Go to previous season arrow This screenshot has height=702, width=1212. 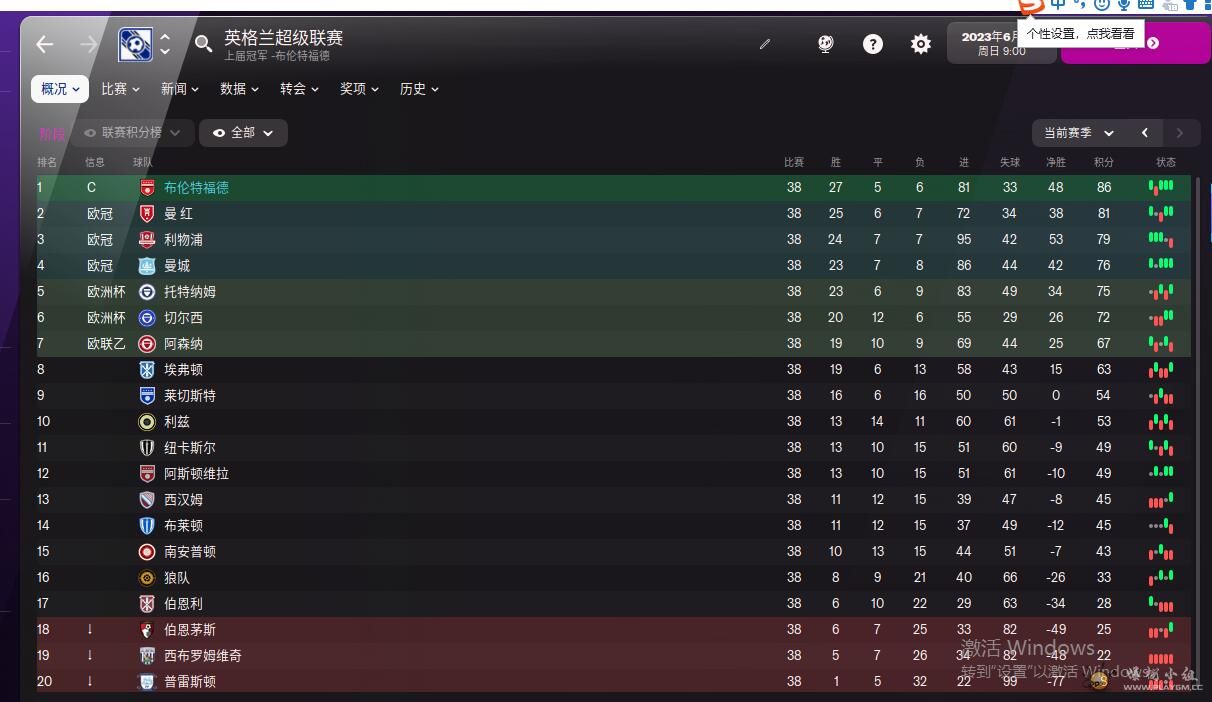pos(1145,133)
